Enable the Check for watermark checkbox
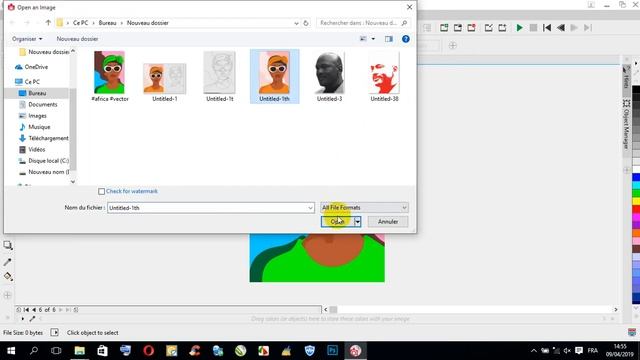The image size is (640, 360). coord(101,191)
